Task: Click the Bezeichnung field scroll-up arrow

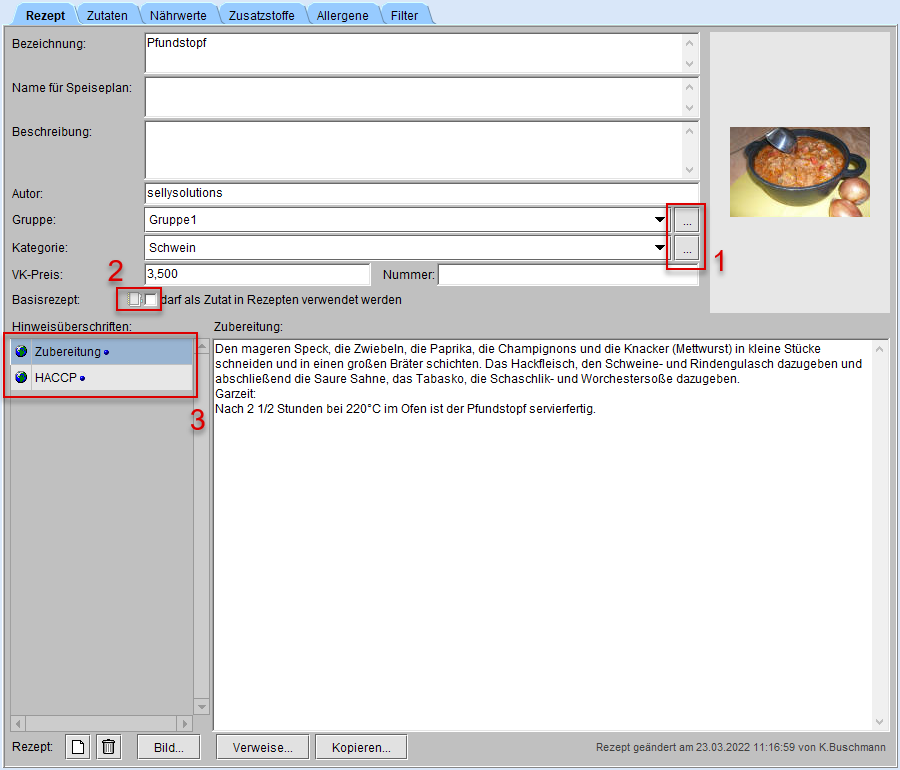Action: click(x=689, y=43)
